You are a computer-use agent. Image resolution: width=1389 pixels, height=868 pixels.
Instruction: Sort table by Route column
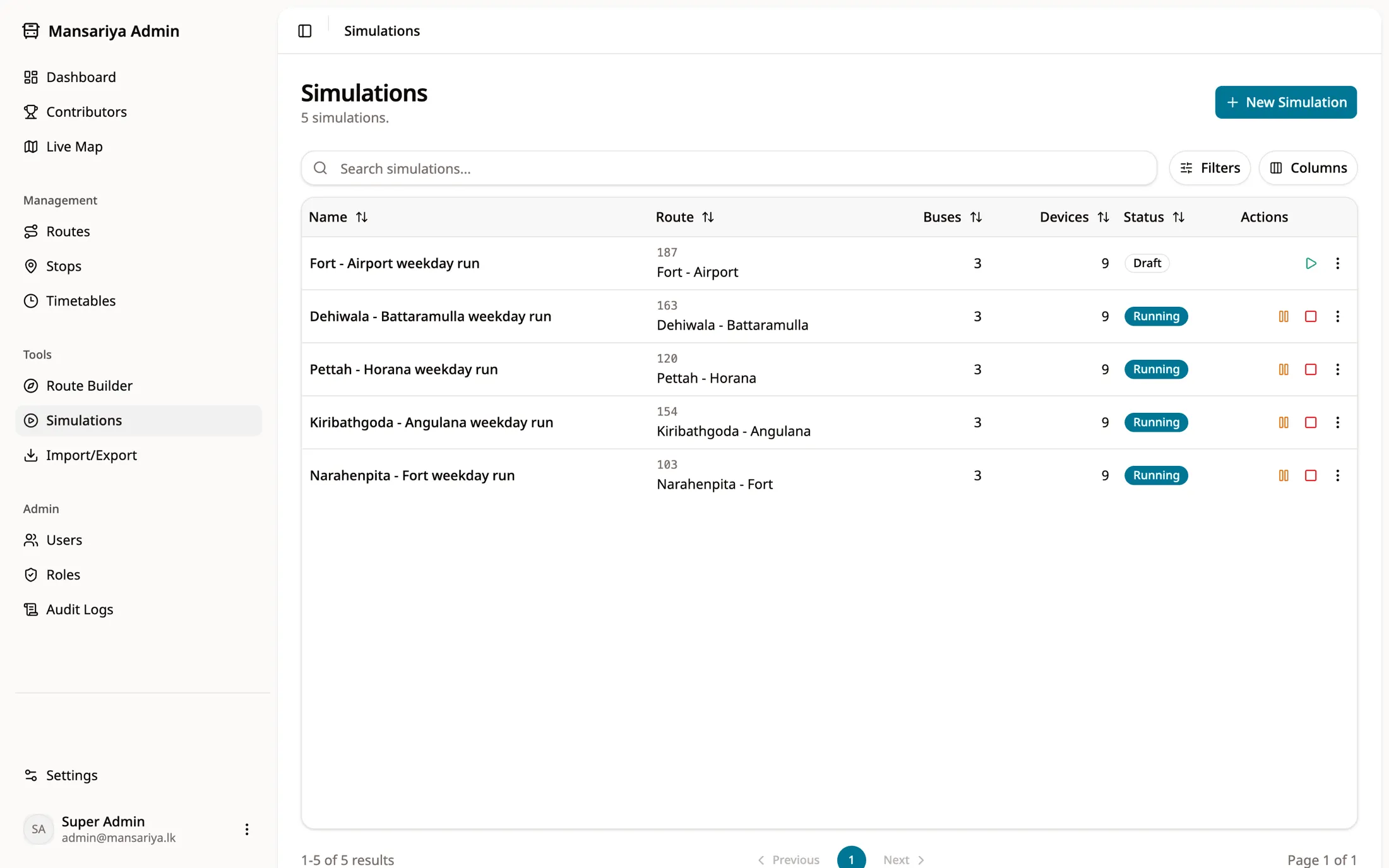click(x=684, y=217)
